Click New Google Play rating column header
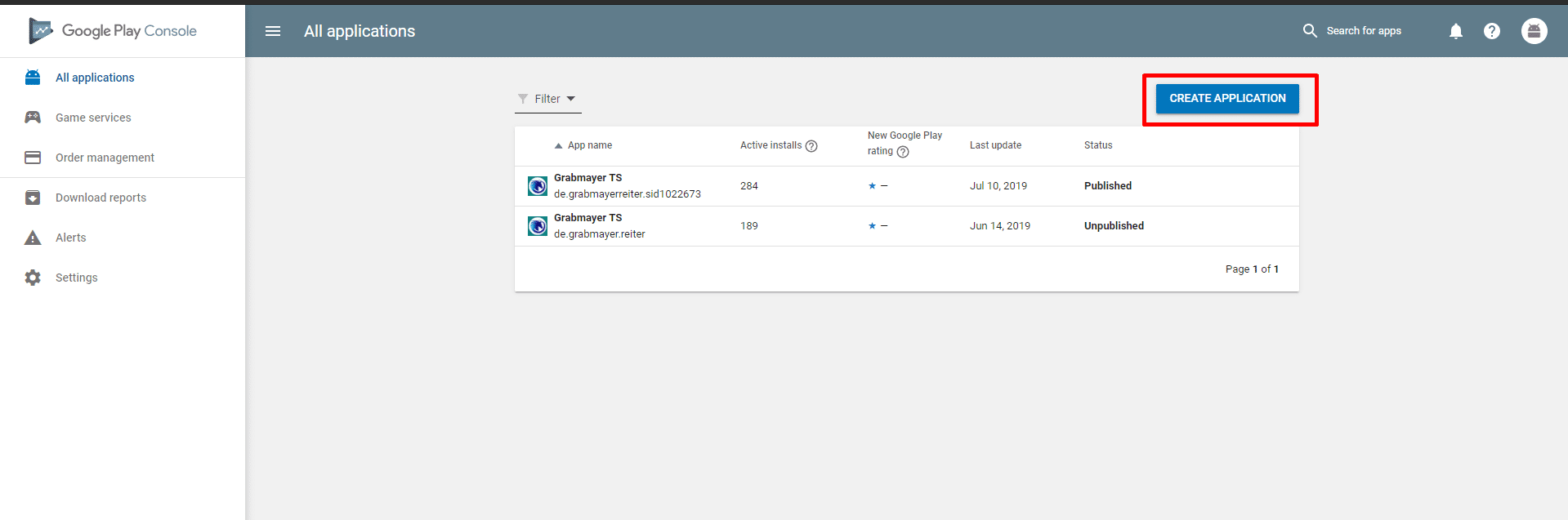 pyautogui.click(x=905, y=143)
